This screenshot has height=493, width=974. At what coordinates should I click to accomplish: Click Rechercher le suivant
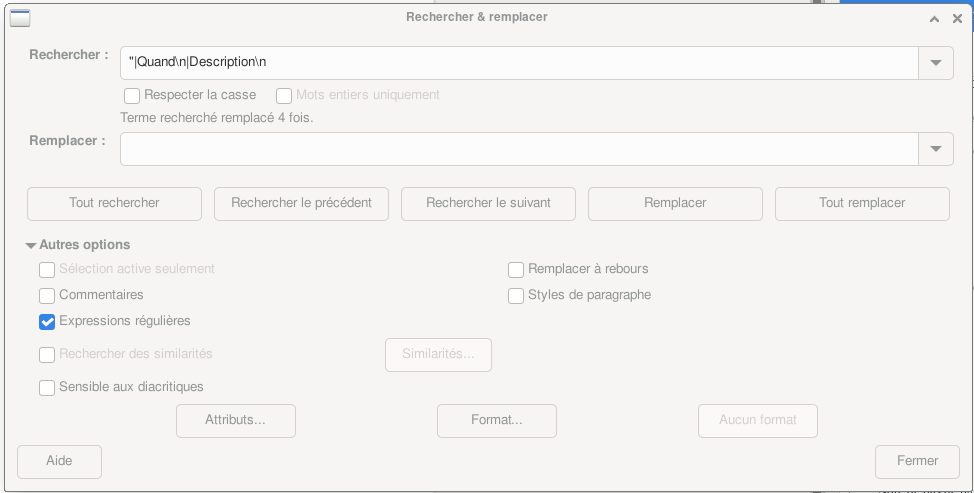point(488,204)
